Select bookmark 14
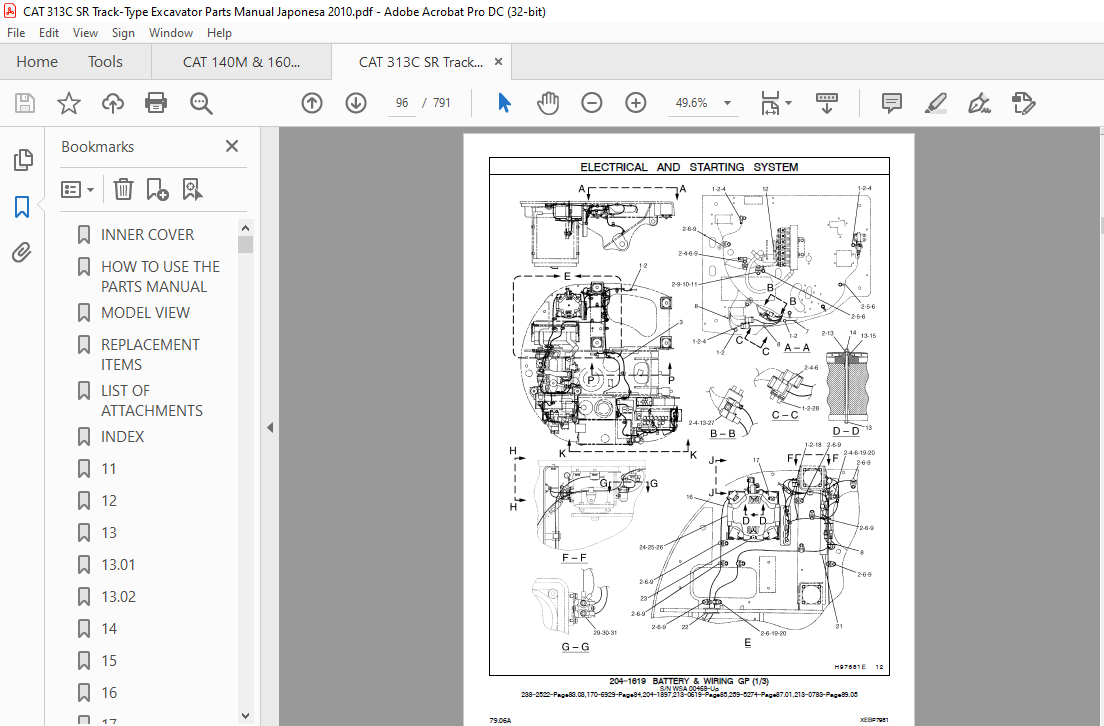 pos(108,629)
